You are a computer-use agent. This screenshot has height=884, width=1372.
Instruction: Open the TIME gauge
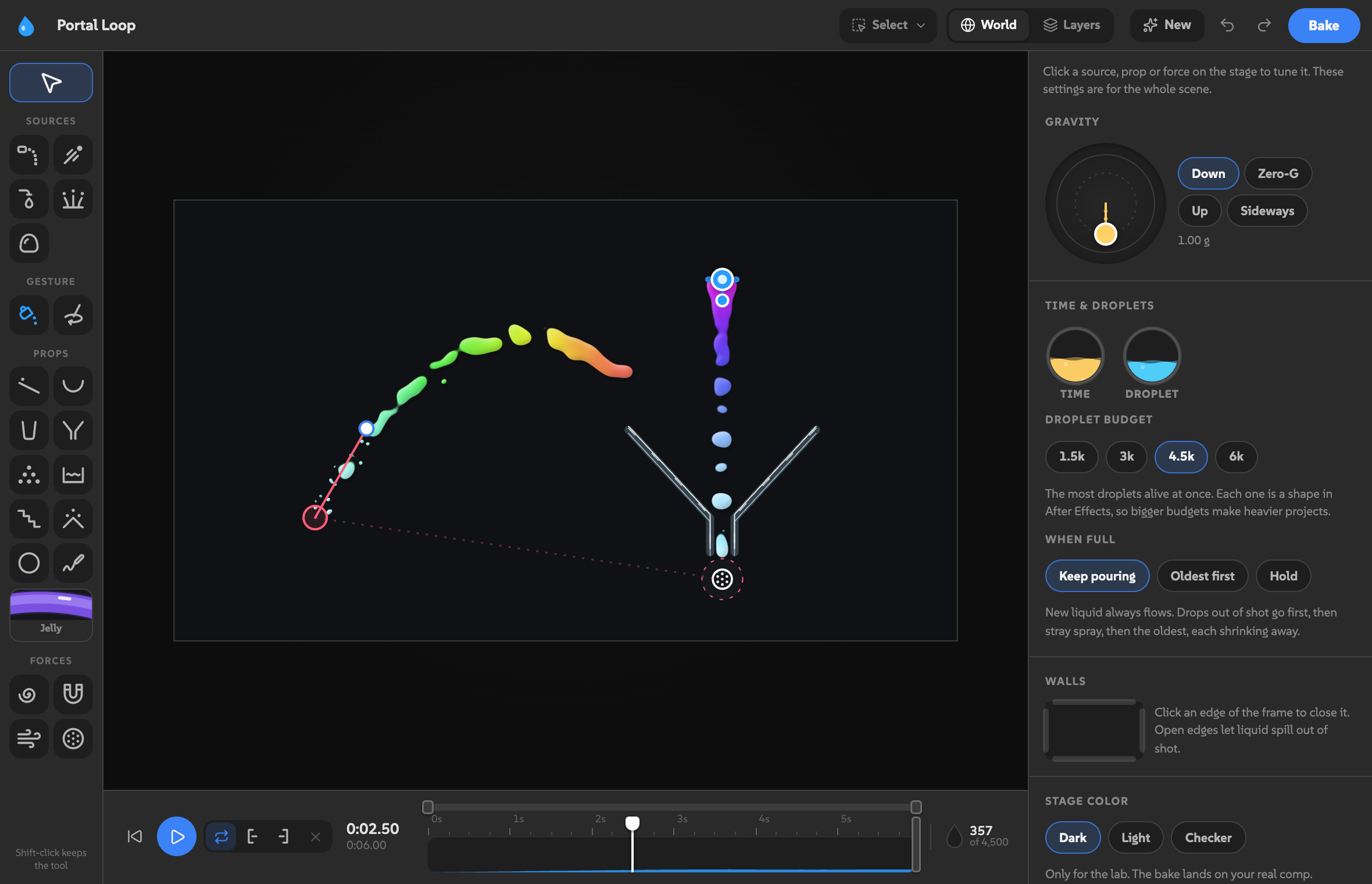(1075, 356)
